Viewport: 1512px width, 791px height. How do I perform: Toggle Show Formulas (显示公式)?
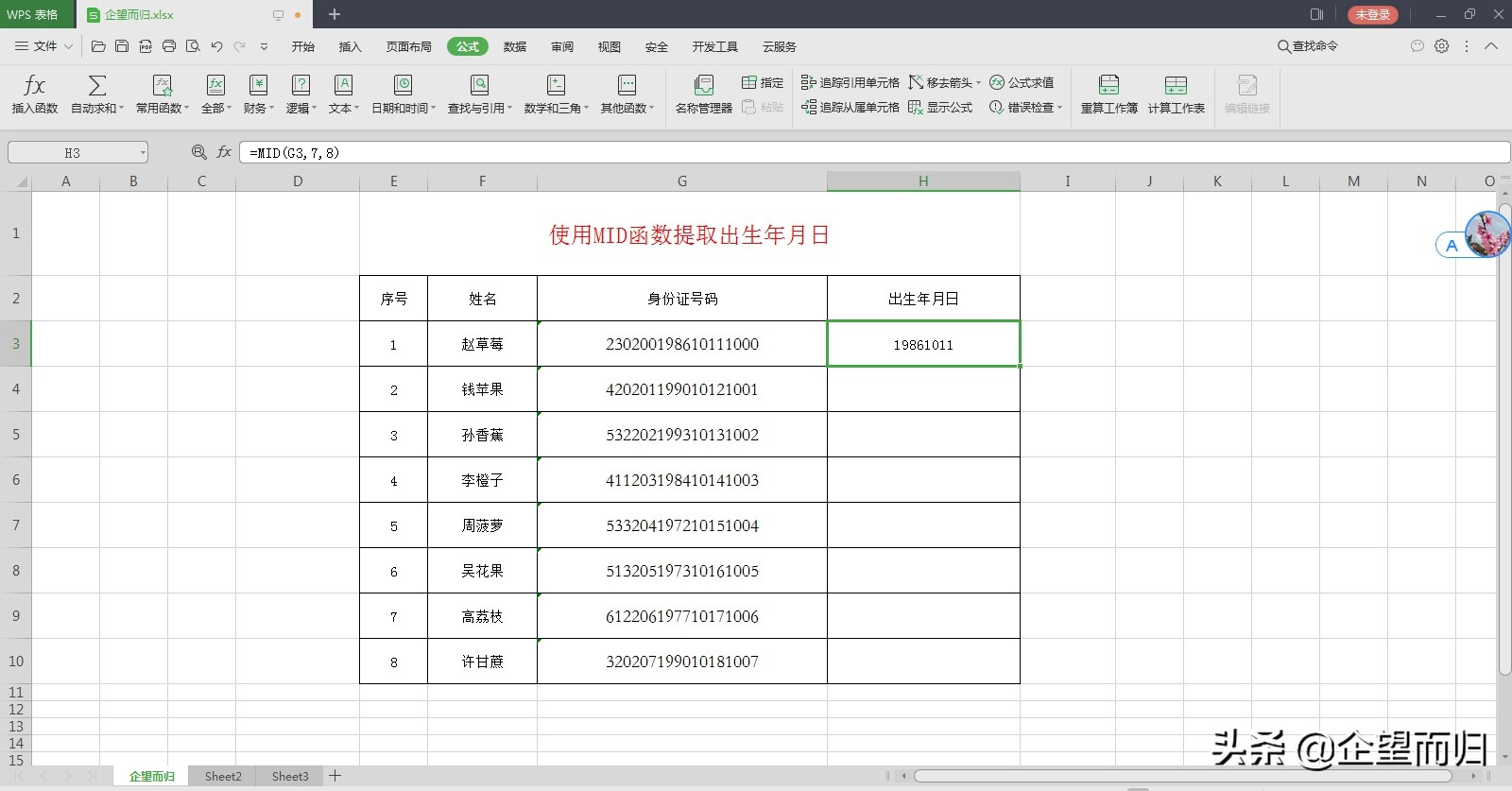click(940, 108)
